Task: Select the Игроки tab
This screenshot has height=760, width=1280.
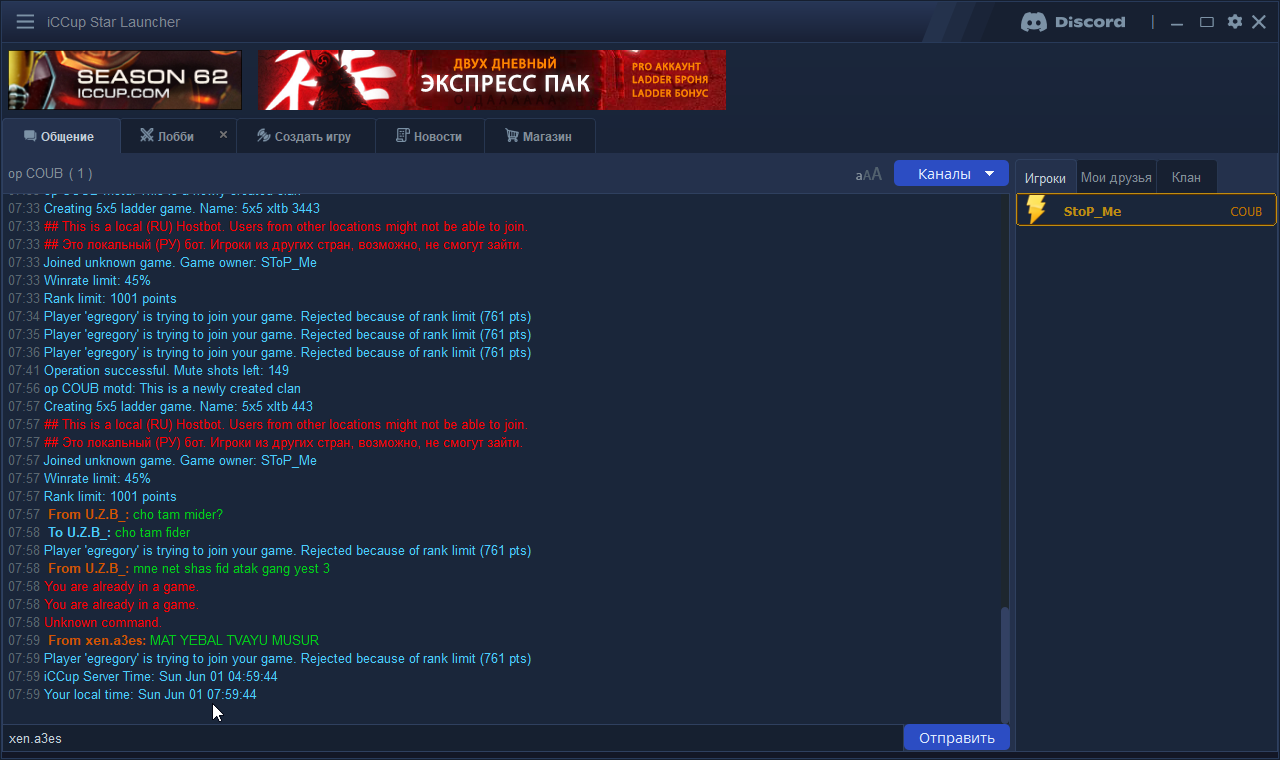Action: pos(1046,177)
